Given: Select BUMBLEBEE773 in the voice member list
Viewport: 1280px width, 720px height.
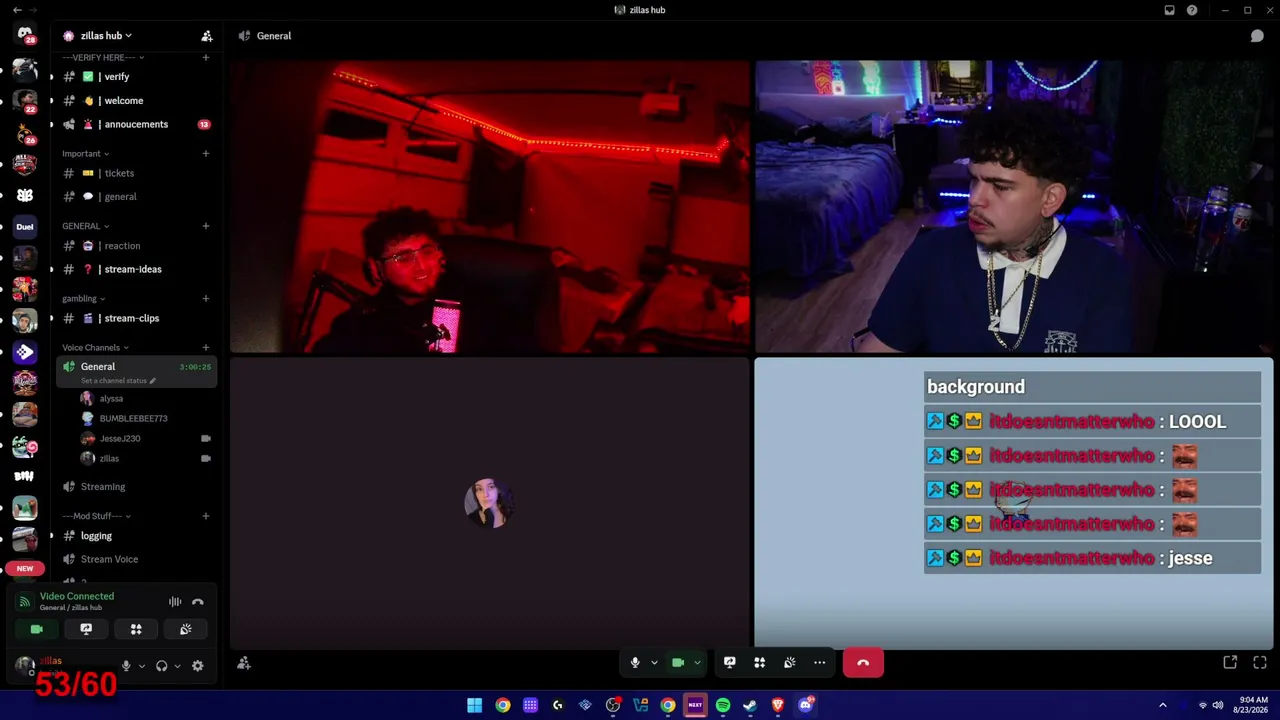Looking at the screenshot, I should 133,418.
